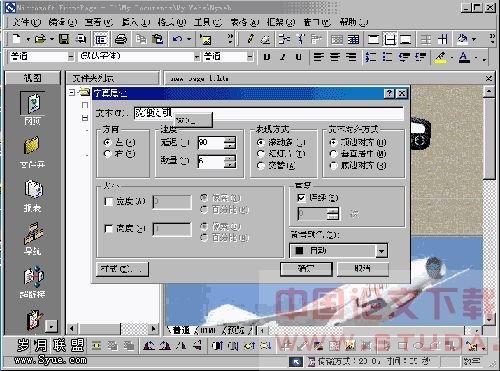The image size is (500, 371).
Task: Toggle the Folder List toolbar icon
Action: tap(101, 39)
